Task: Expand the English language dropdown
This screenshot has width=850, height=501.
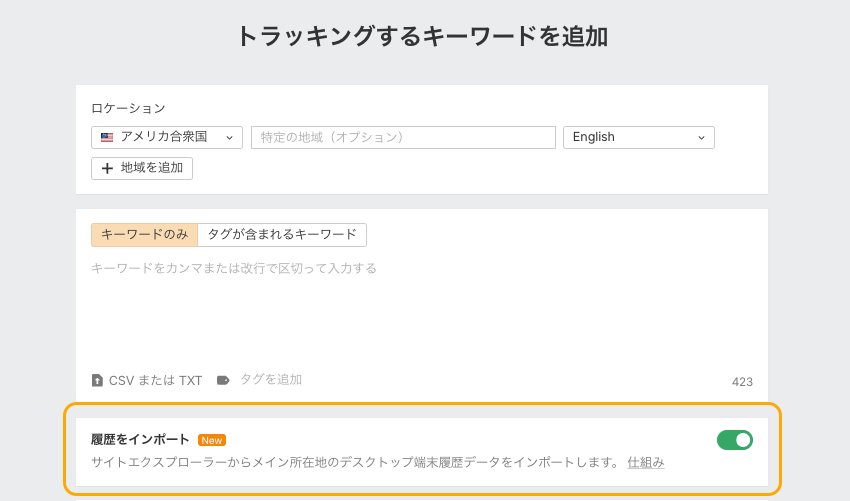Action: [638, 137]
